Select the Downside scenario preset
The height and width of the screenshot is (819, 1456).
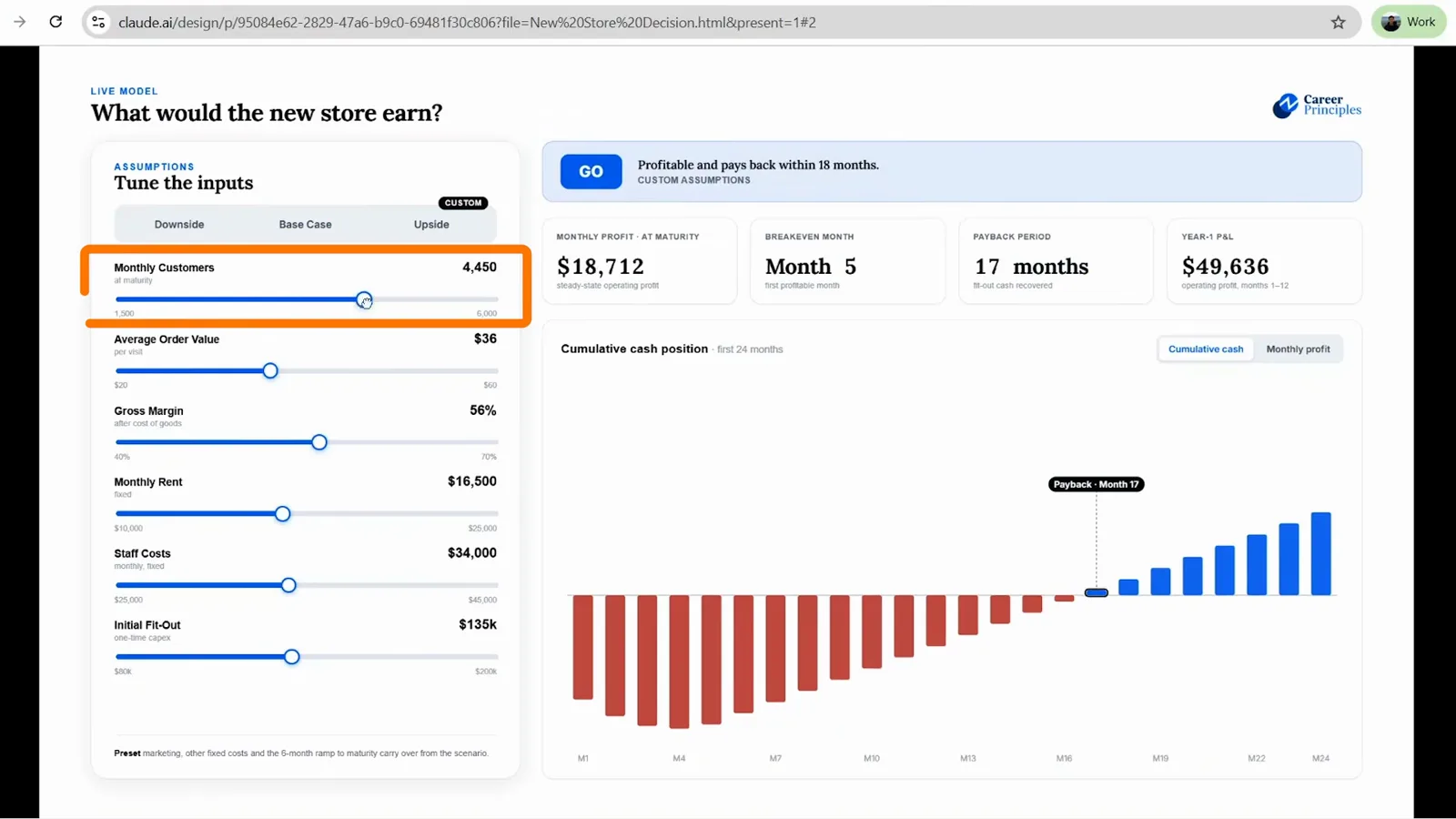pyautogui.click(x=179, y=225)
